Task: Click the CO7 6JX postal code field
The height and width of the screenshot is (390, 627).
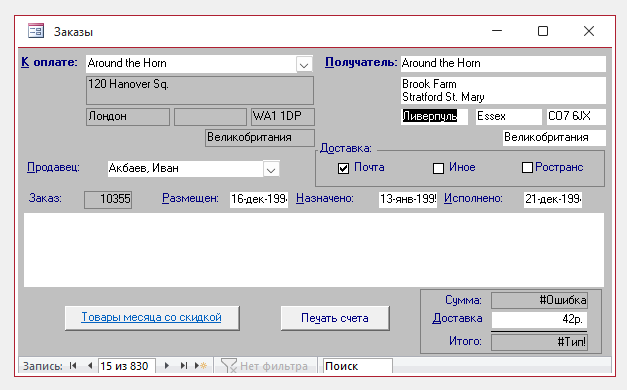Action: point(576,116)
